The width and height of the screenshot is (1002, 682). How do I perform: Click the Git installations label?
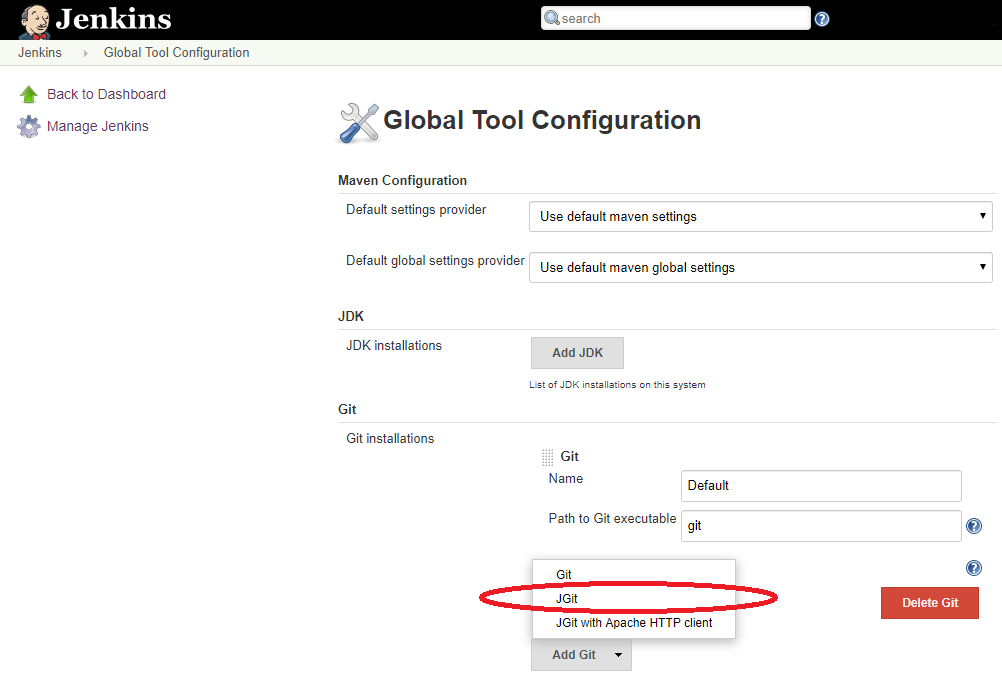tap(390, 438)
